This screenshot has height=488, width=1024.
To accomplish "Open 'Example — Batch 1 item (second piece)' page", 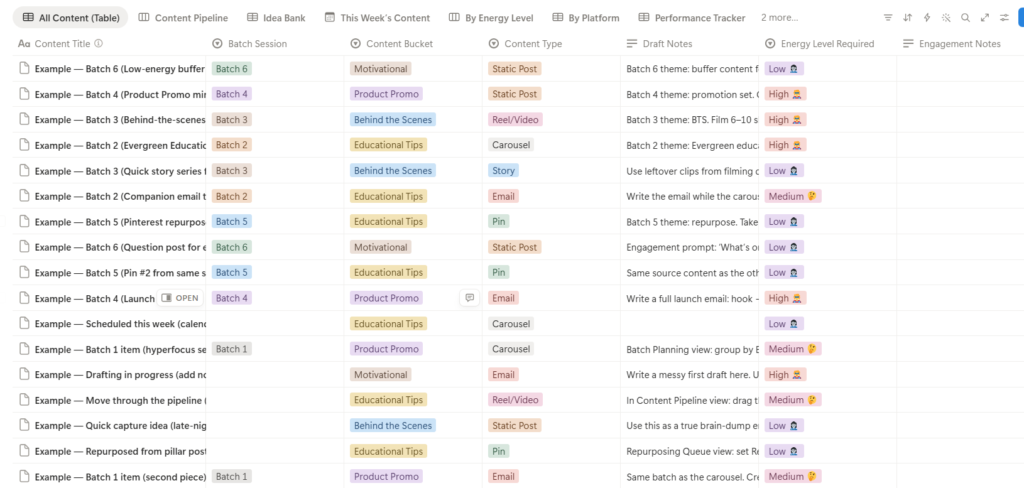I will tap(120, 476).
